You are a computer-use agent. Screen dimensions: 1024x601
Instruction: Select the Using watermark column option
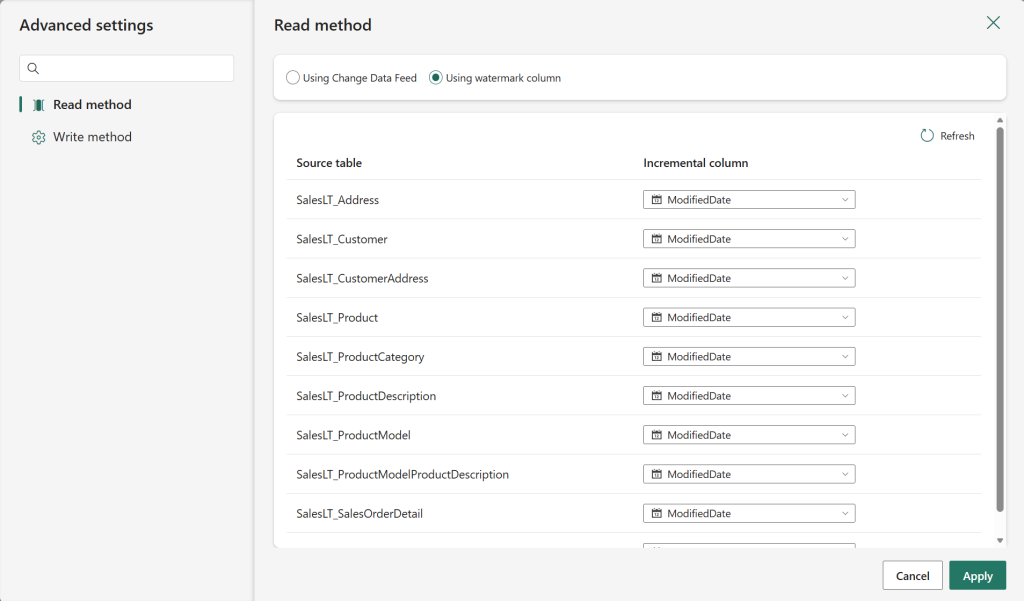[x=435, y=77]
